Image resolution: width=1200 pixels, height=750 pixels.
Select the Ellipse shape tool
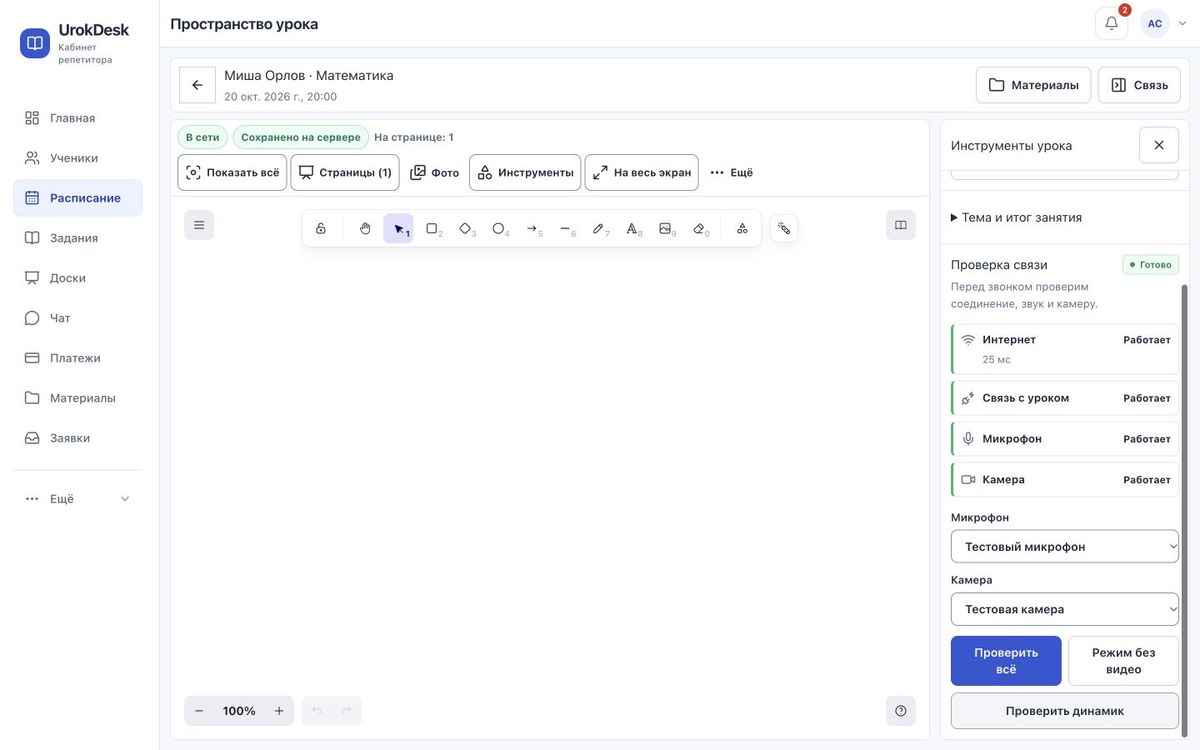pyautogui.click(x=499, y=228)
